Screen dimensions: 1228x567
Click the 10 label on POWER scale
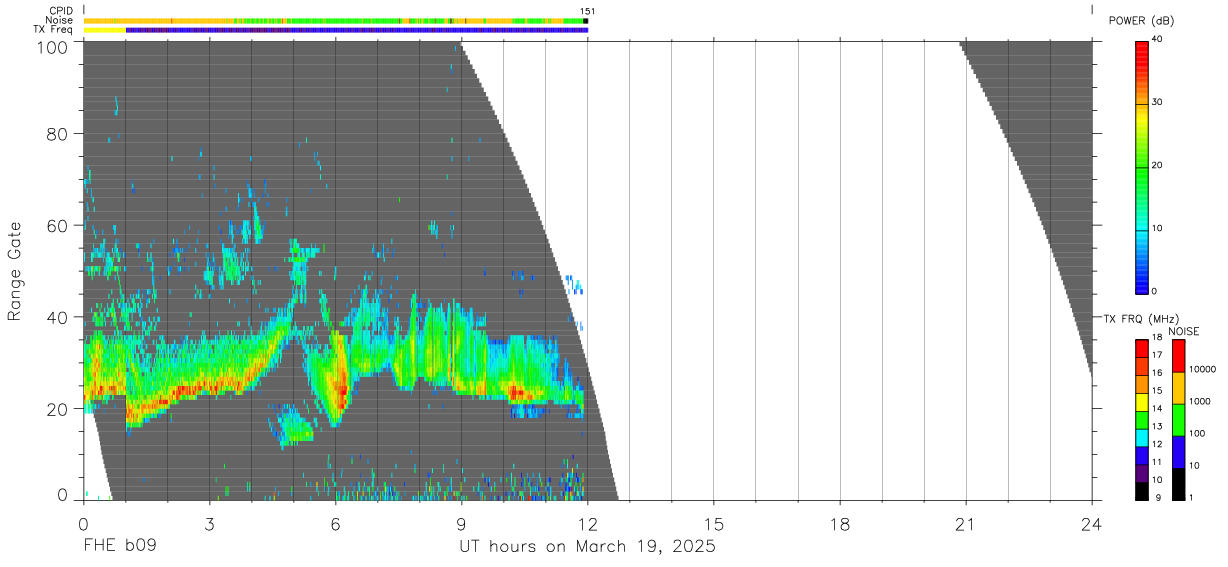point(1158,228)
